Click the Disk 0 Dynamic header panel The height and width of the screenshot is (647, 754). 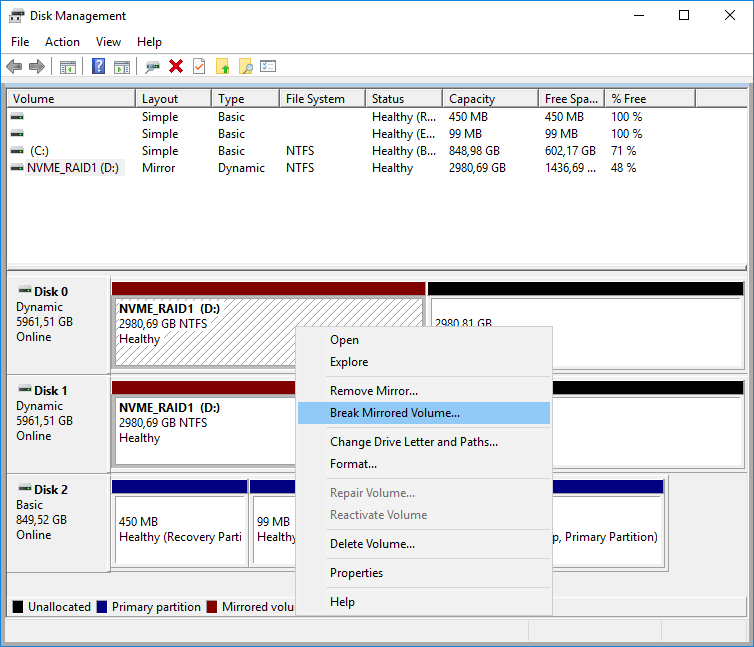(58, 325)
